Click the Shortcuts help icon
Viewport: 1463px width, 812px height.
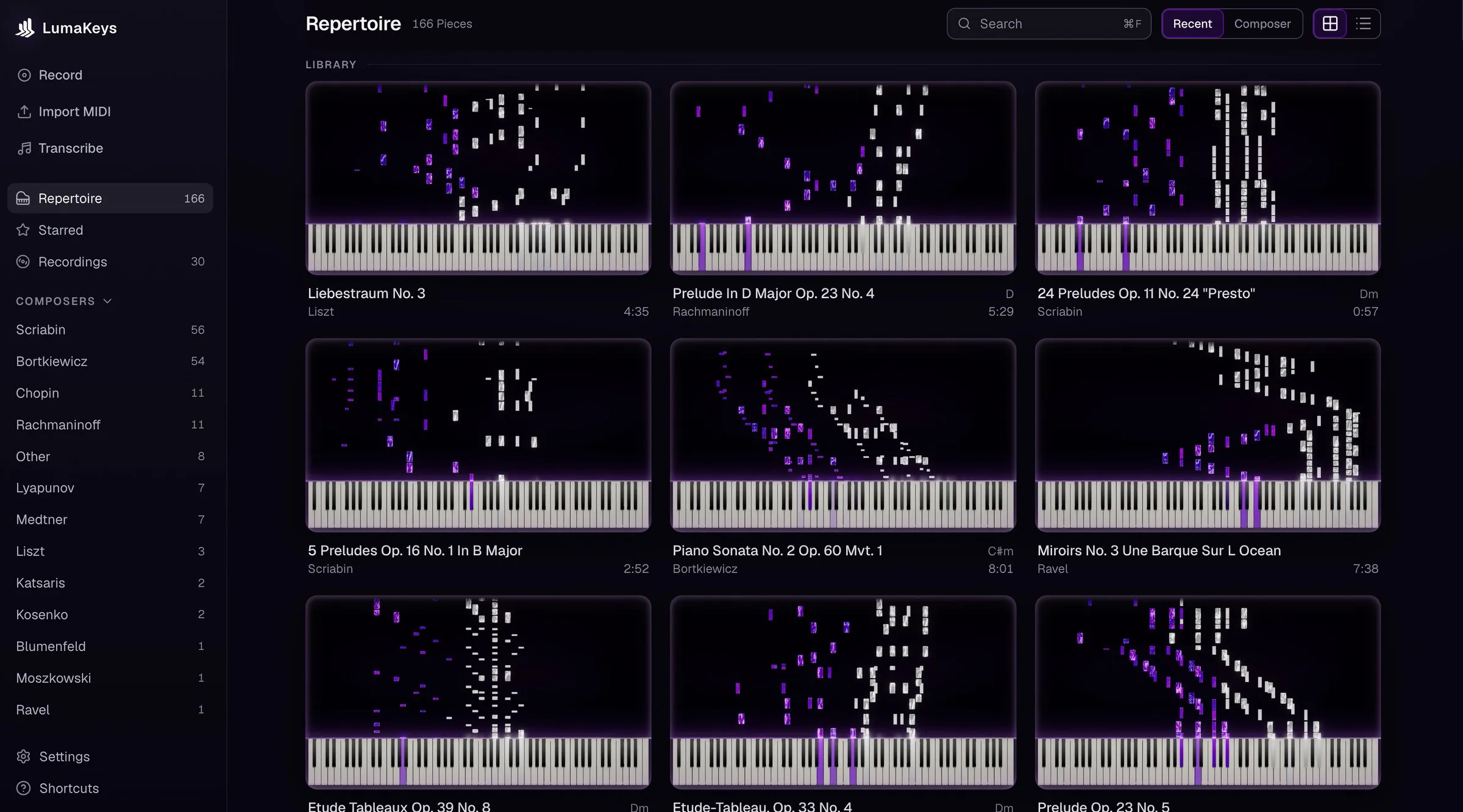click(x=24, y=788)
